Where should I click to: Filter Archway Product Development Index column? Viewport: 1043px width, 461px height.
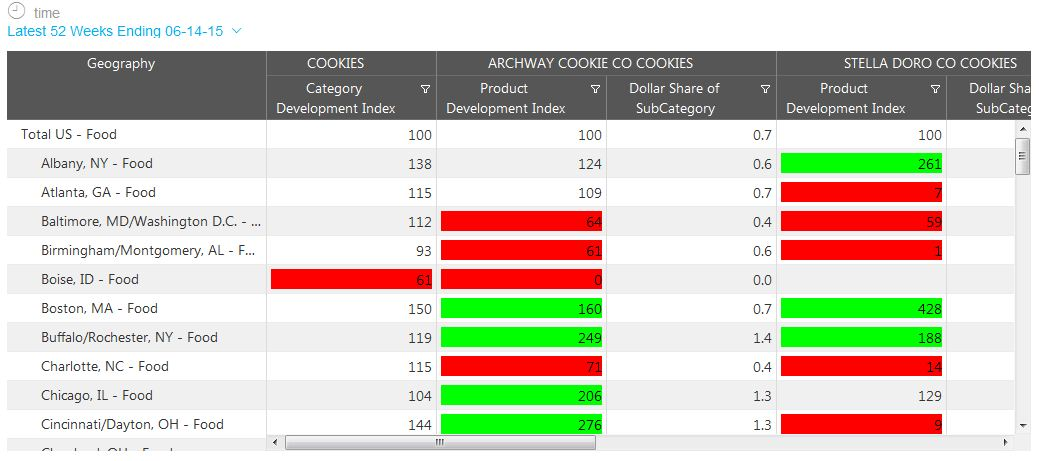[x=595, y=89]
